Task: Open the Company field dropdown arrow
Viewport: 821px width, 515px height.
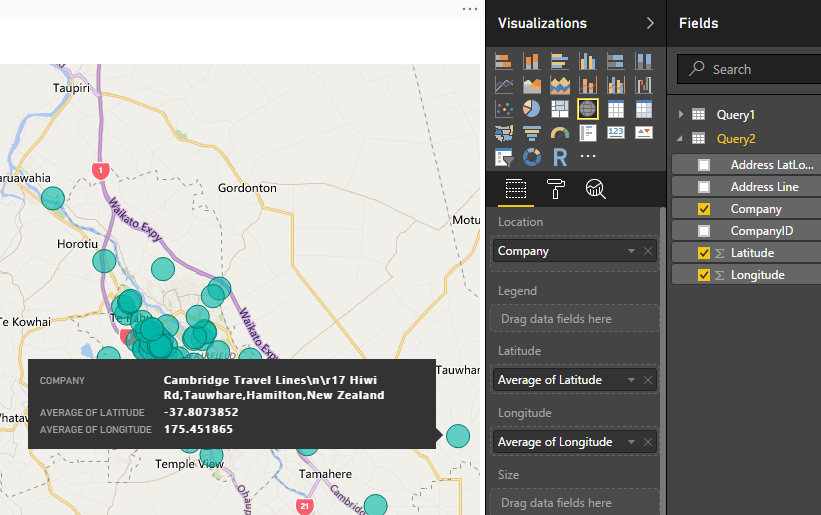Action: (631, 251)
